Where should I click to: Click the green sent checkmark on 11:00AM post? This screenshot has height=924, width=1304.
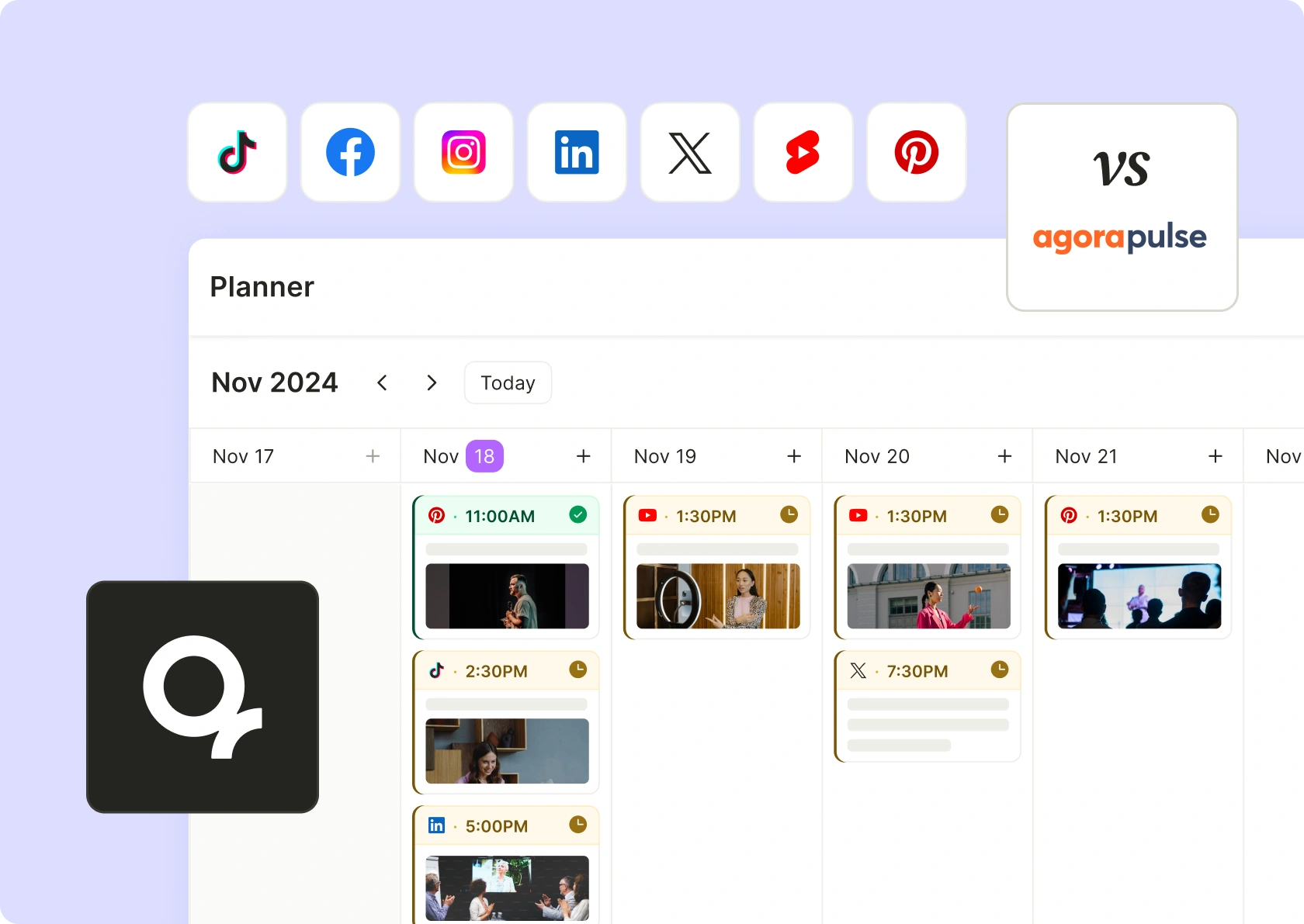[578, 514]
